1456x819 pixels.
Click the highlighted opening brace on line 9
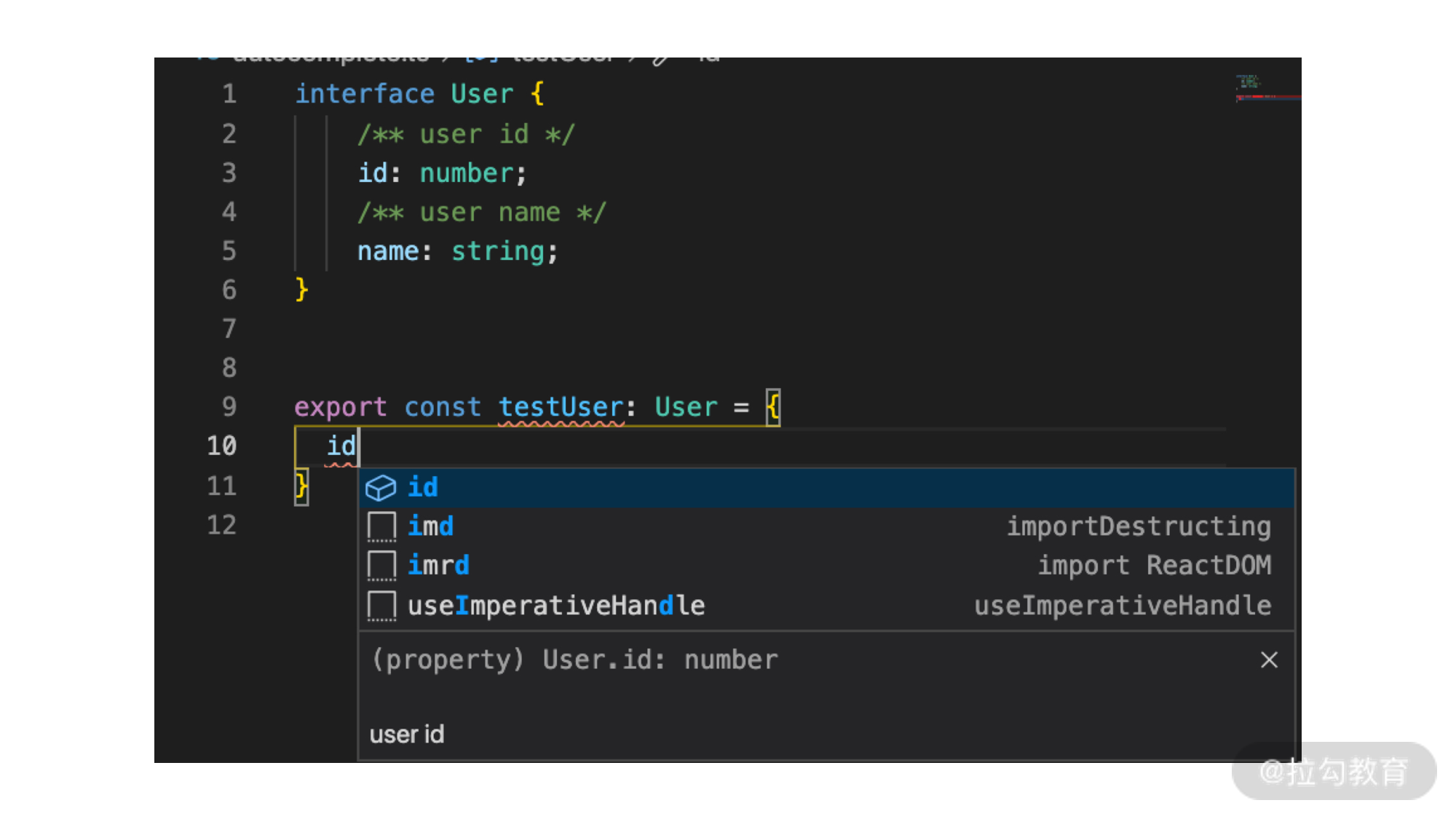pos(773,407)
